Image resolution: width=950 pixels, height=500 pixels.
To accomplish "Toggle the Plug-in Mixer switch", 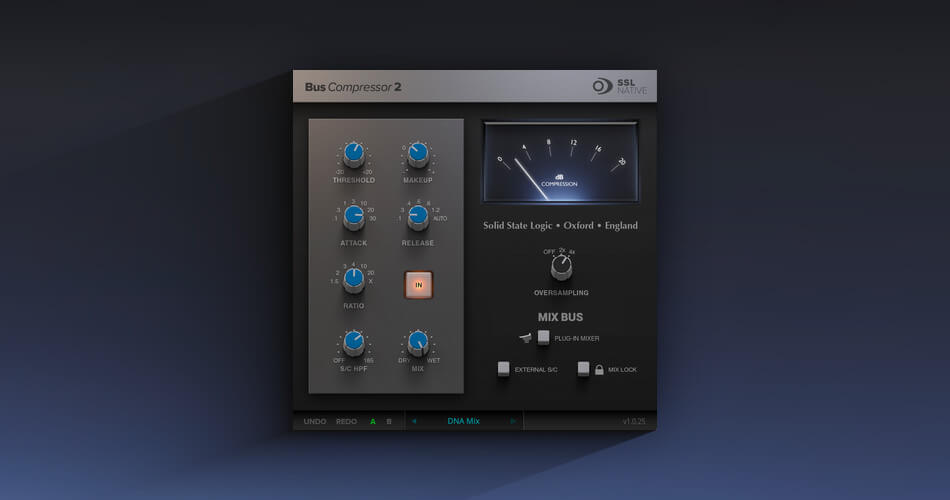I will click(x=543, y=338).
